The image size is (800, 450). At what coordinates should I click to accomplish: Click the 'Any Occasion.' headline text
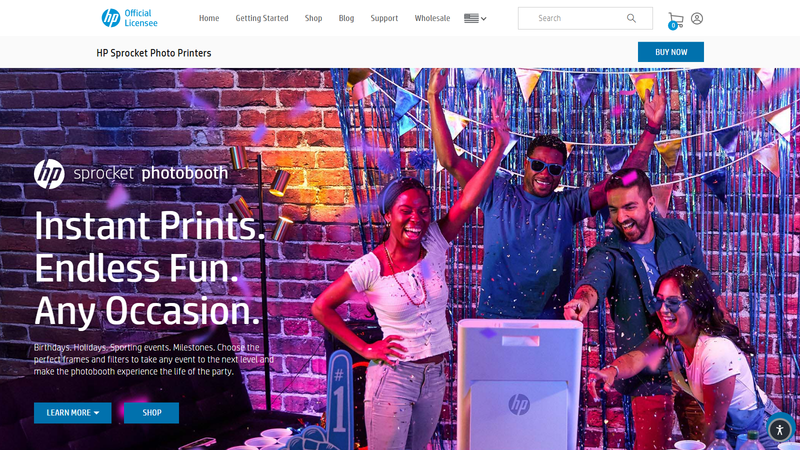tap(147, 311)
